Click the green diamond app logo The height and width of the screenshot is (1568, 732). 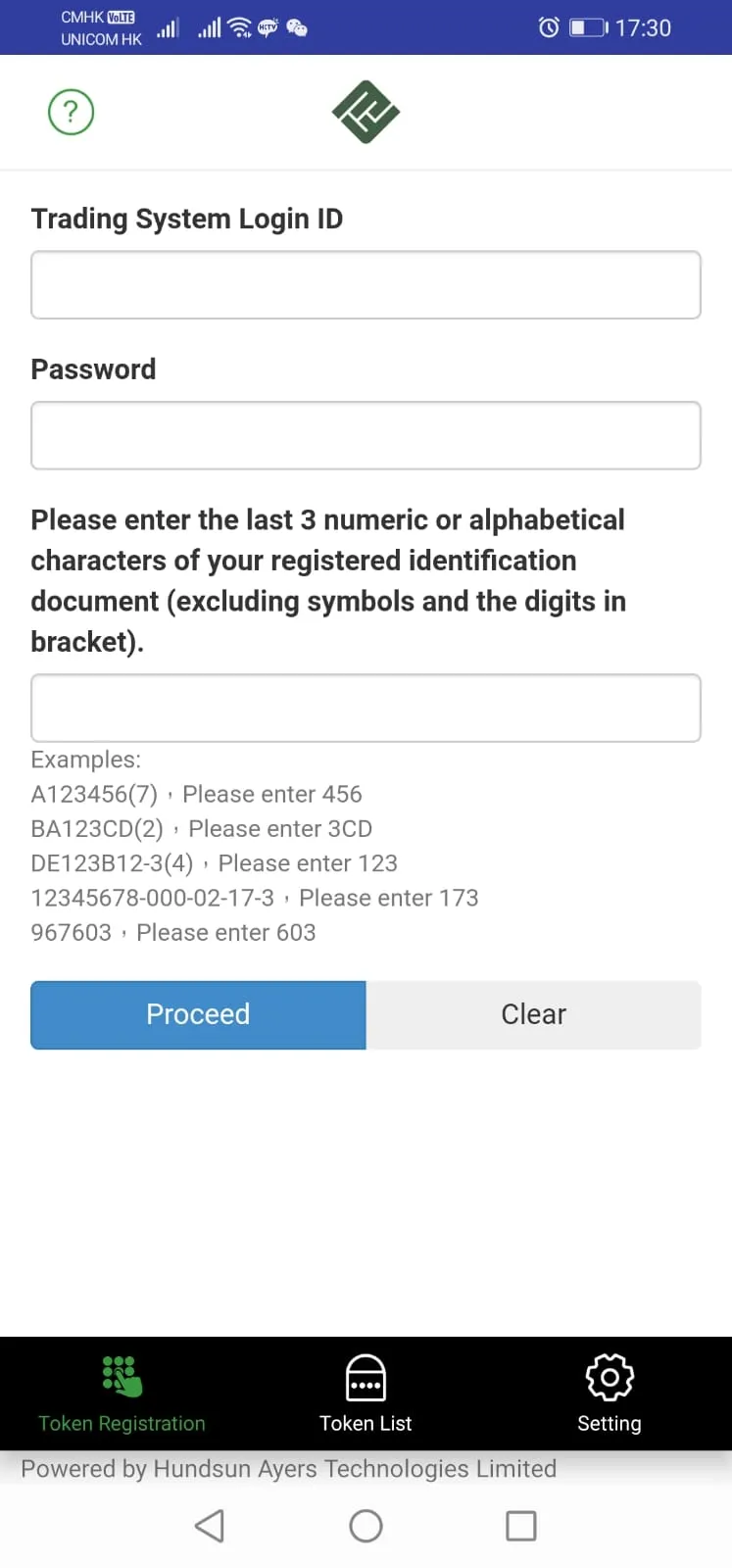coord(366,112)
